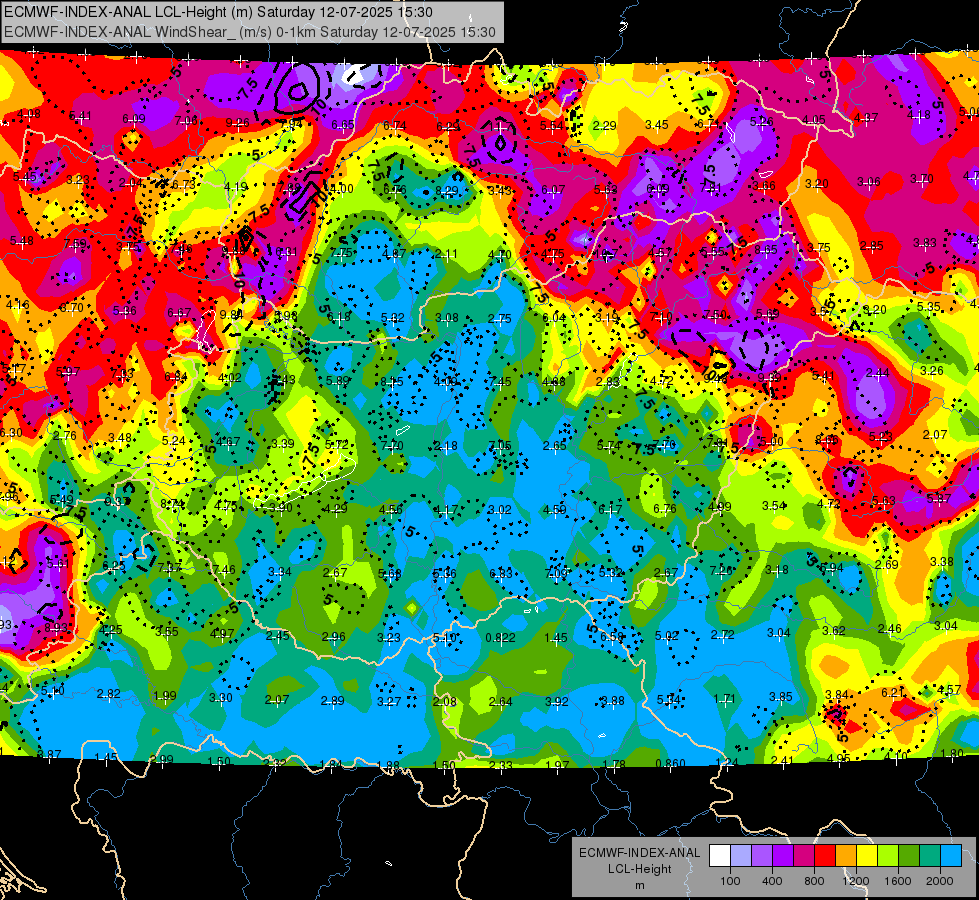This screenshot has width=979, height=900.
Task: Click the white legend color swatch
Action: (x=720, y=856)
